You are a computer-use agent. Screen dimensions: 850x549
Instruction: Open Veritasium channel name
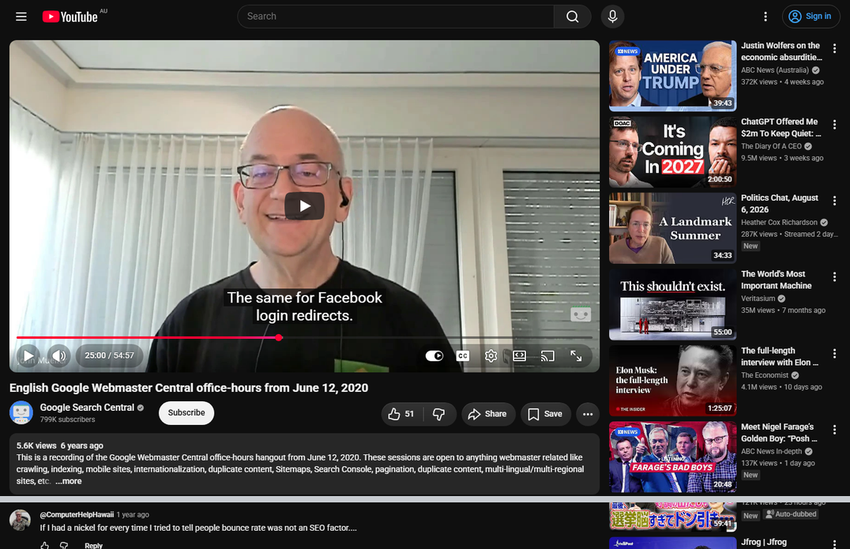pyautogui.click(x=758, y=299)
